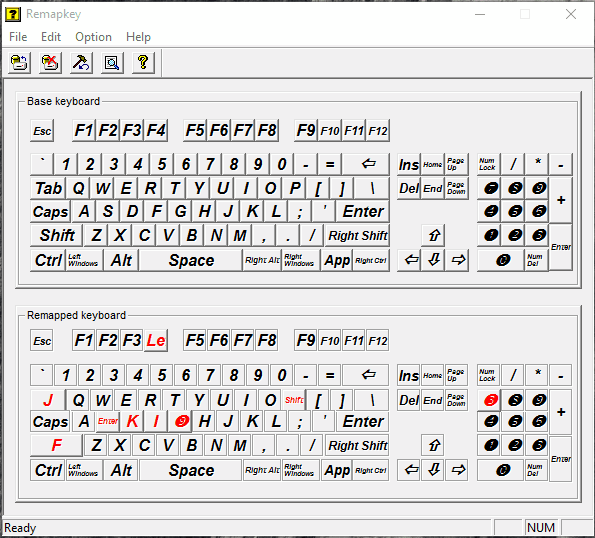Click right arrow key on Remapped keyboard
The width and height of the screenshot is (595, 538).
(458, 470)
